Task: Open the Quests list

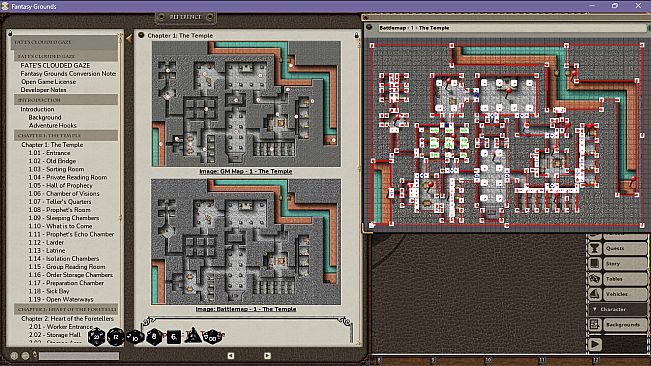Action: tap(624, 248)
